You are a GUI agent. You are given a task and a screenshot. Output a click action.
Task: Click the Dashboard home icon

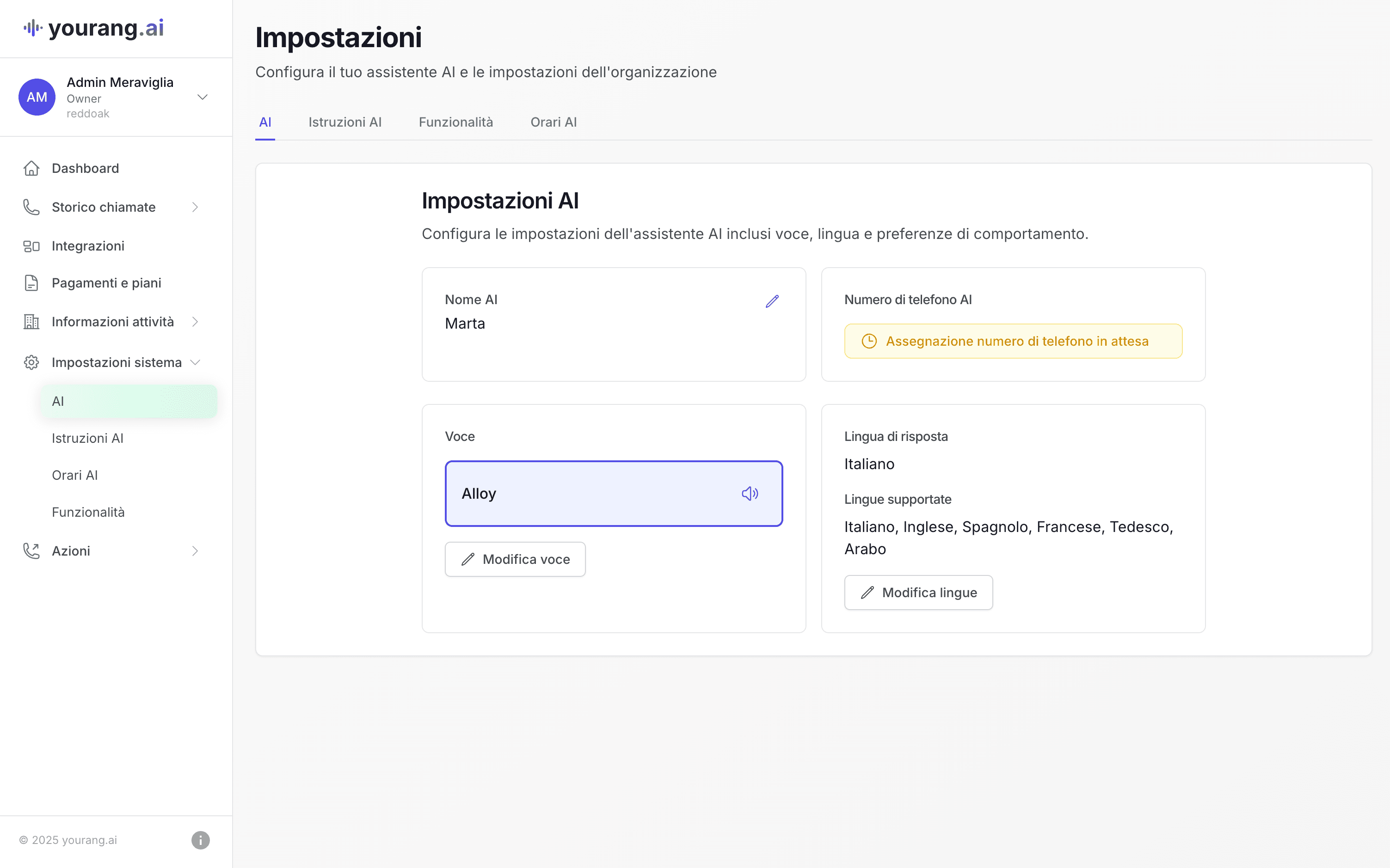[x=31, y=168]
